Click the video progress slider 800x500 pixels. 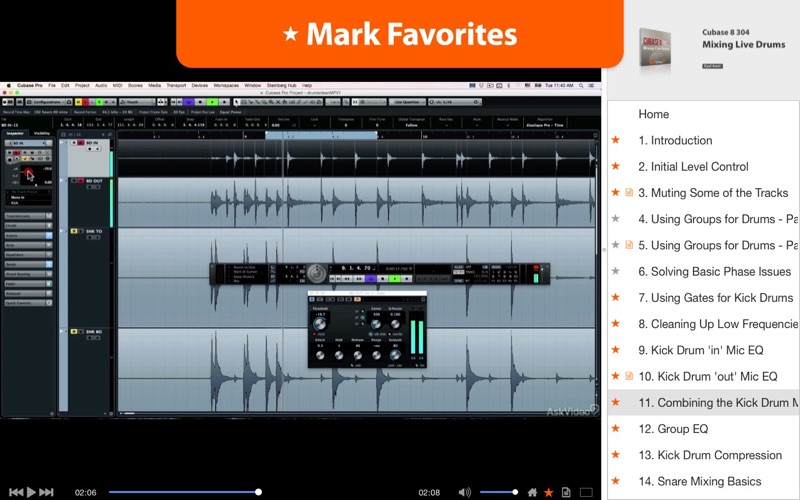point(185,492)
